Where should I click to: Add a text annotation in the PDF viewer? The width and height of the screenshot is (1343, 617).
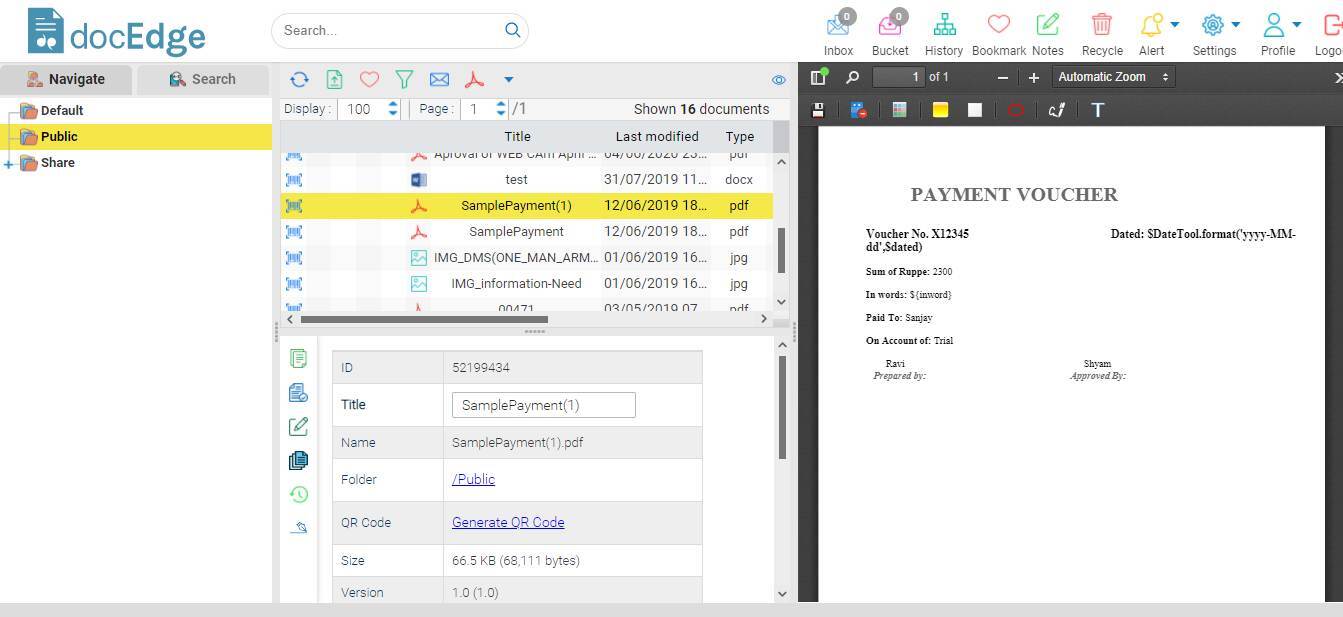click(x=1097, y=110)
